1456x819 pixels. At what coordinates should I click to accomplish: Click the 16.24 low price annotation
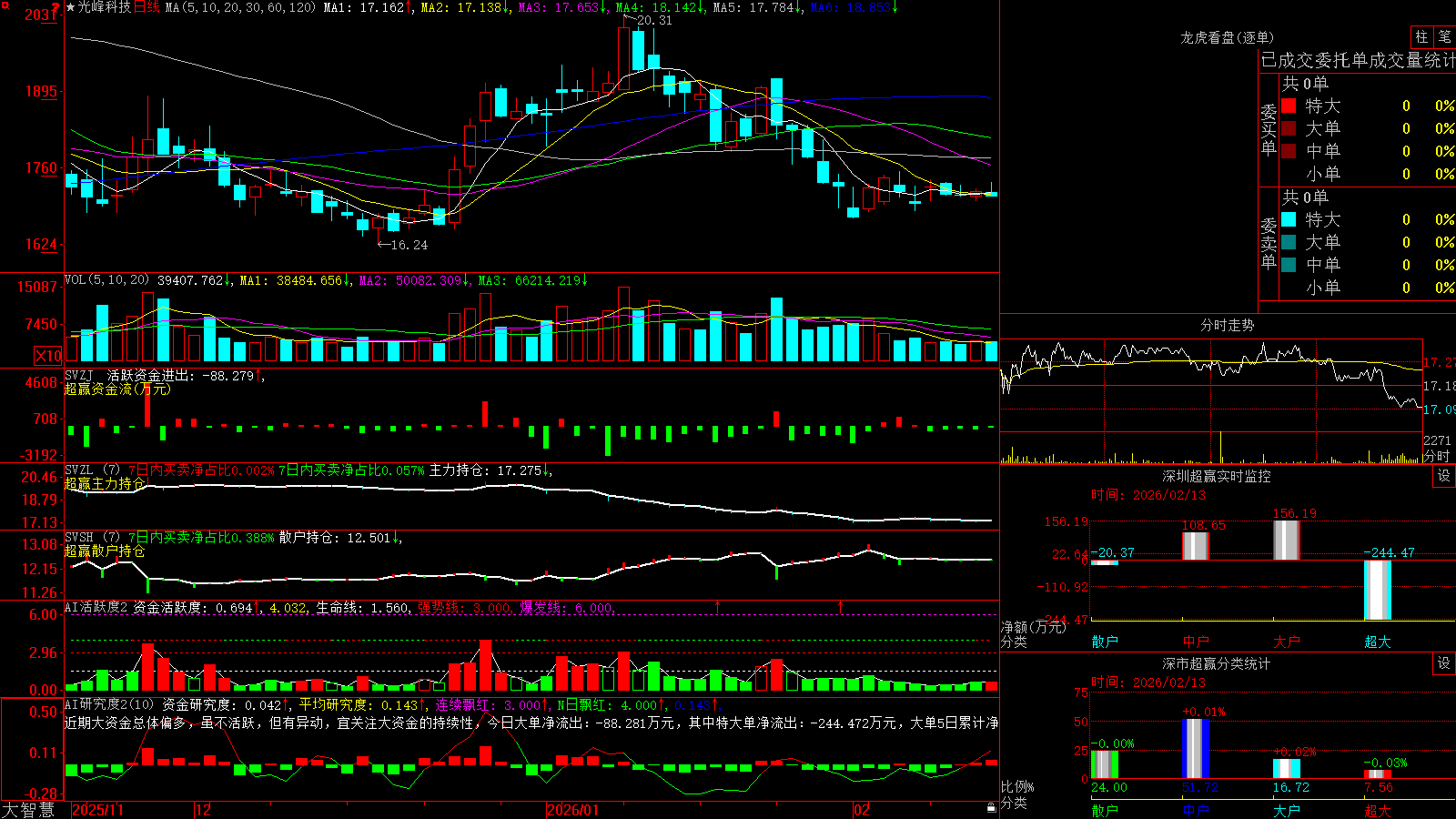coord(409,245)
